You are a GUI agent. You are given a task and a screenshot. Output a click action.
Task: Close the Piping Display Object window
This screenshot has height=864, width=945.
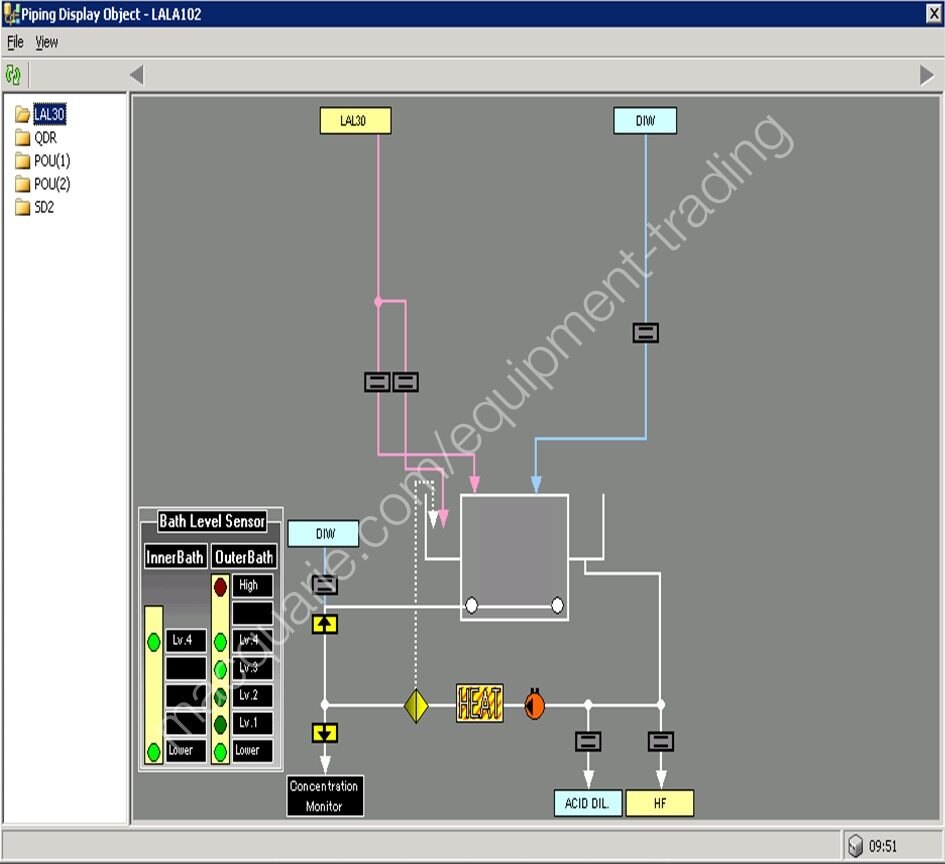coord(934,13)
